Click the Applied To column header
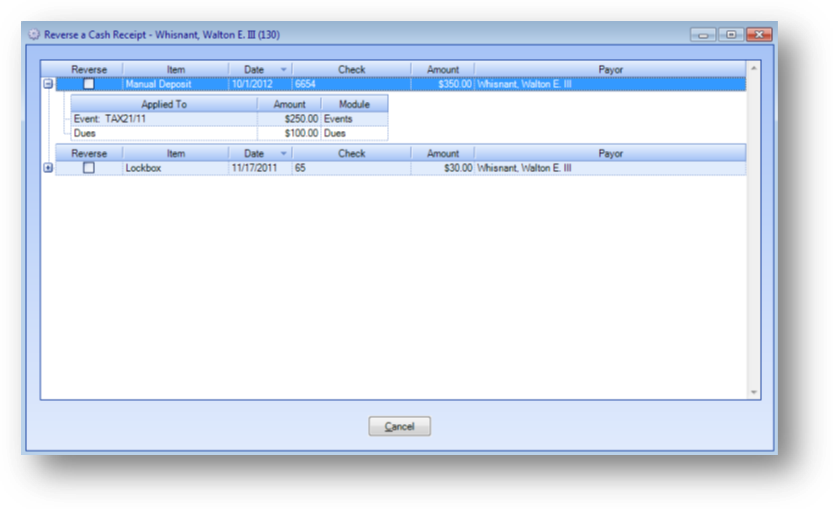Viewport: 833px width, 509px height. coord(164,104)
